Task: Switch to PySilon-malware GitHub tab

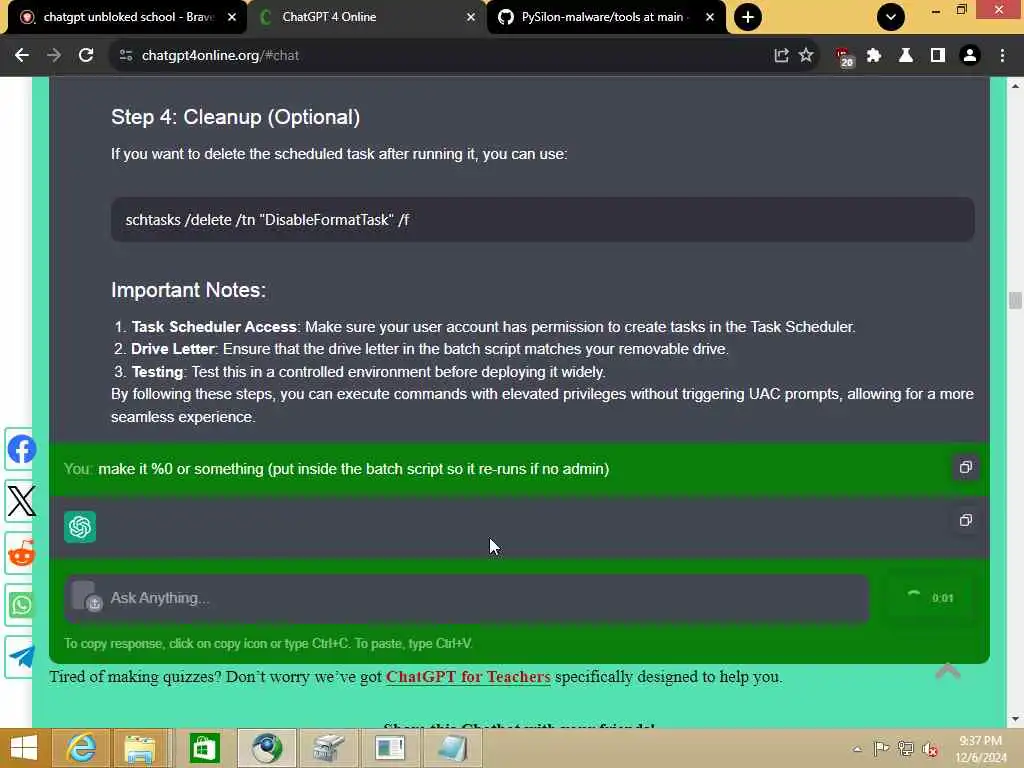Action: coord(605,17)
